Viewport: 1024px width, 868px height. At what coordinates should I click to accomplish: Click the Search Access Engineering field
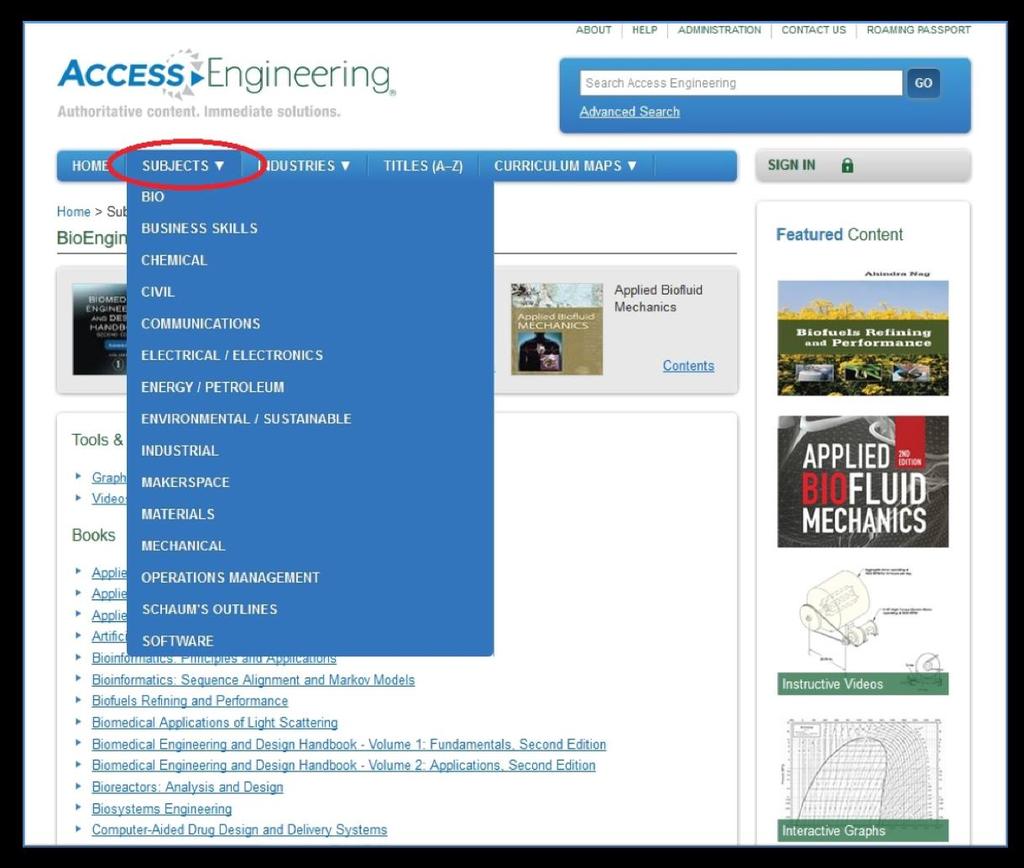(x=741, y=83)
